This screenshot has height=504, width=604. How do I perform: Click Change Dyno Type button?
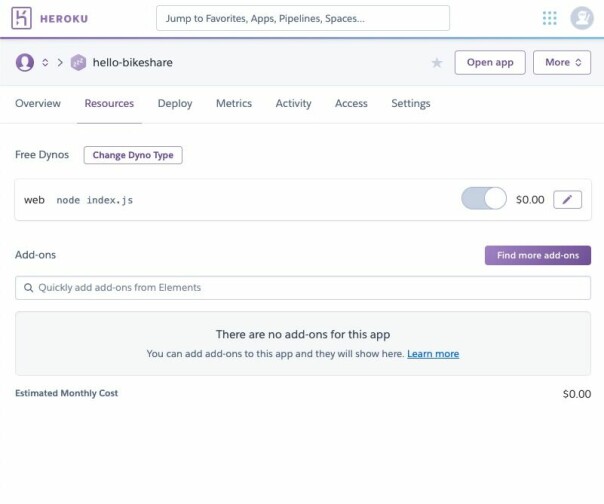pos(133,155)
